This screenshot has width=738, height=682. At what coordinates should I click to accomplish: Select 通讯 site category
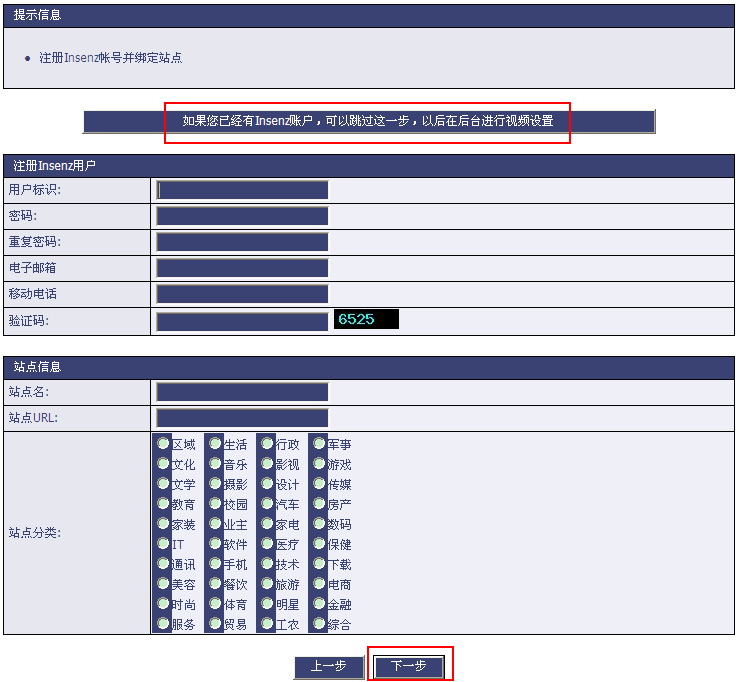tap(163, 563)
